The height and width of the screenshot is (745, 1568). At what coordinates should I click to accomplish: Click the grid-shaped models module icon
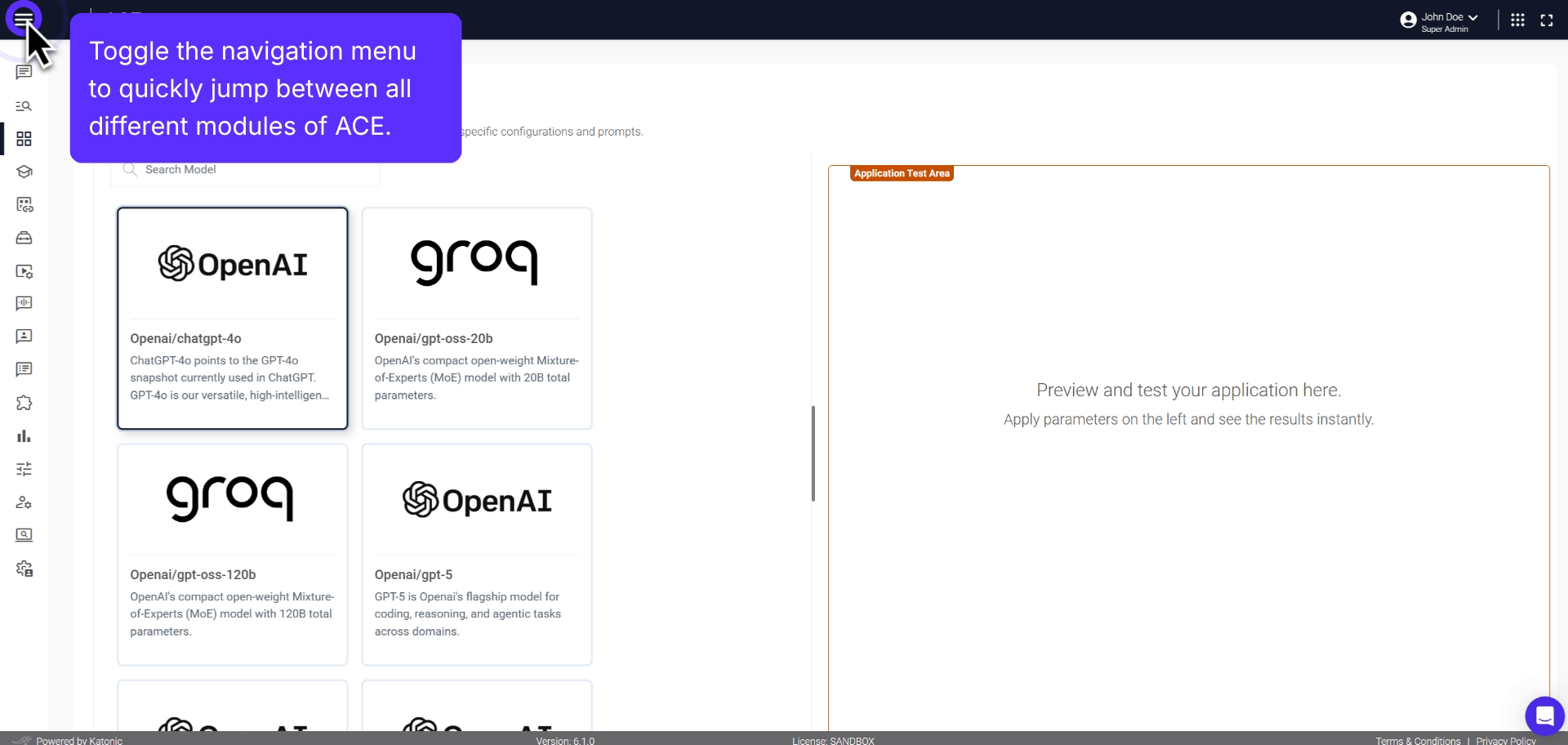[x=24, y=139]
